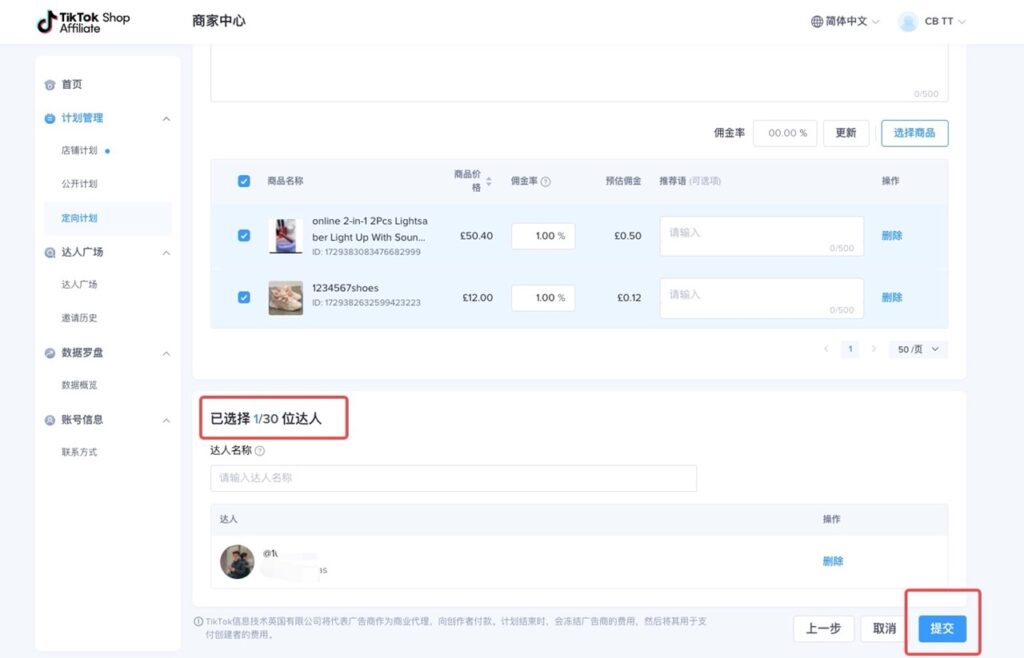The width and height of the screenshot is (1024, 658).
Task: Click the 选择商品 button
Action: click(x=914, y=133)
